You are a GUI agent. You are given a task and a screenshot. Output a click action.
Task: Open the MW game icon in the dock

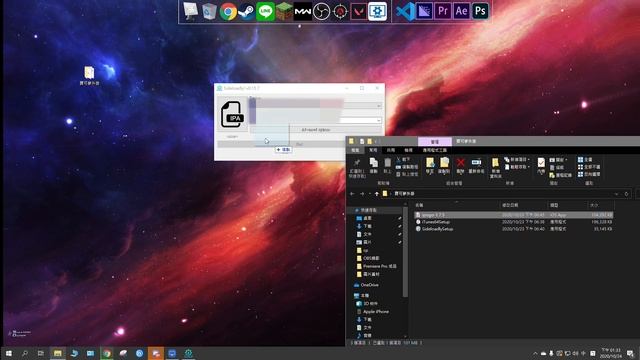point(303,11)
